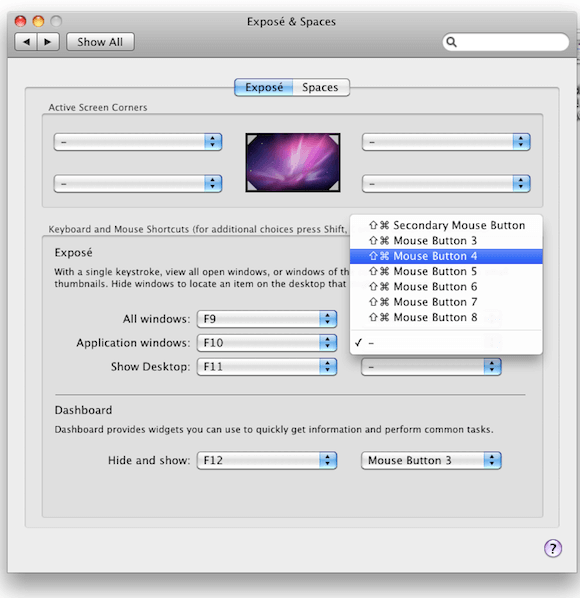Click the Dashboard widgets description text
The height and width of the screenshot is (598, 580).
[274, 430]
